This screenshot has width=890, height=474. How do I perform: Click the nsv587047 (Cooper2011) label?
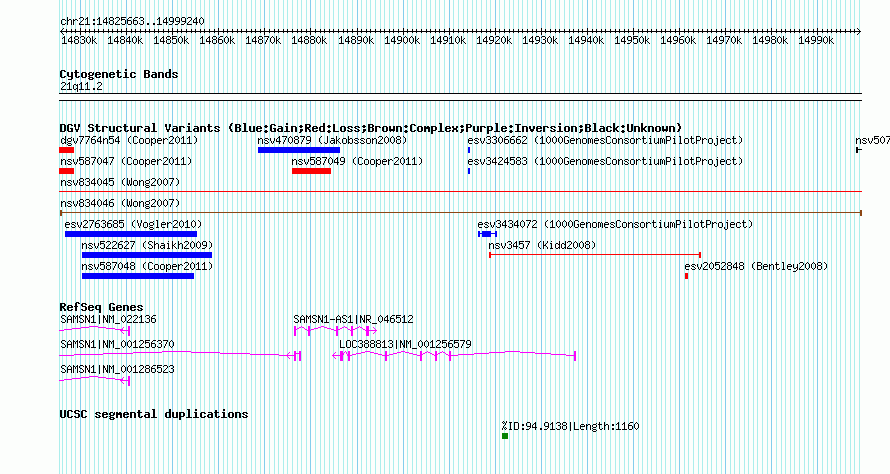pyautogui.click(x=126, y=161)
